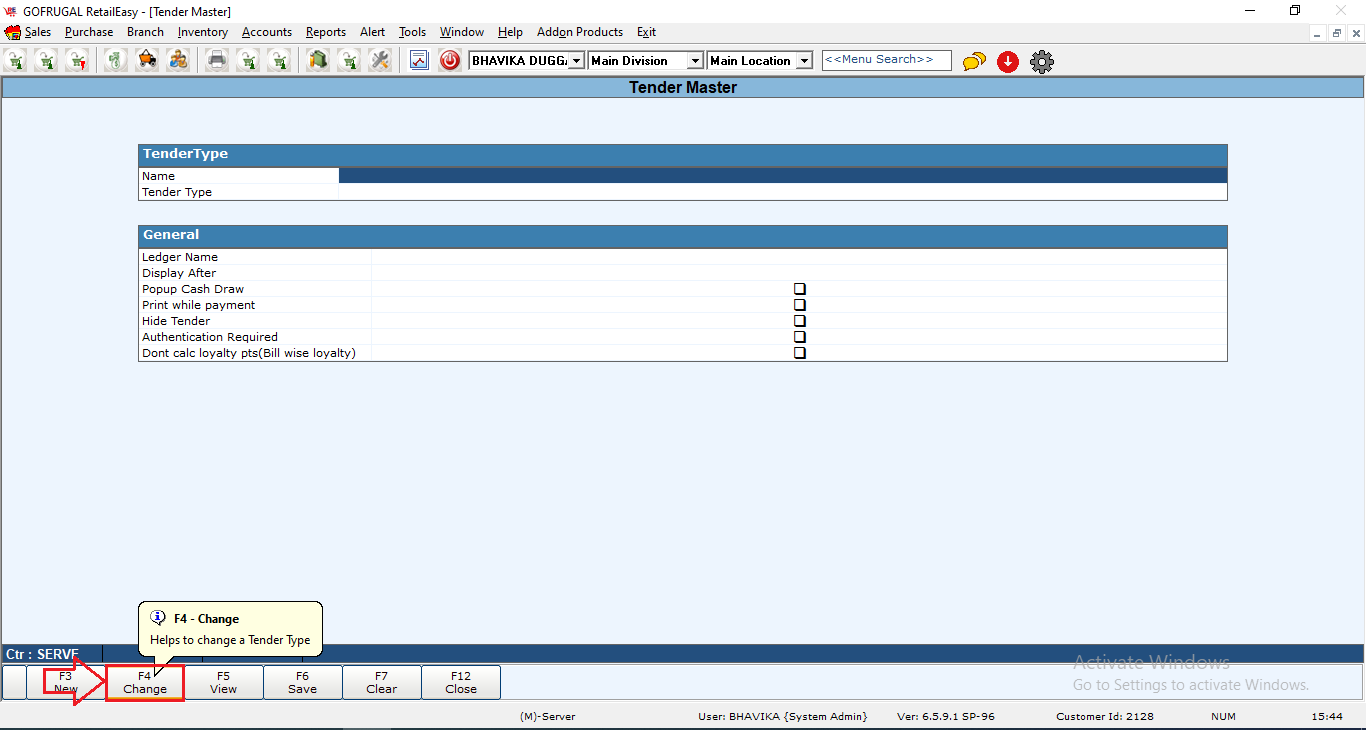Click the Ledger Name value field
Screen dimensions: 1366x730
click(799, 257)
